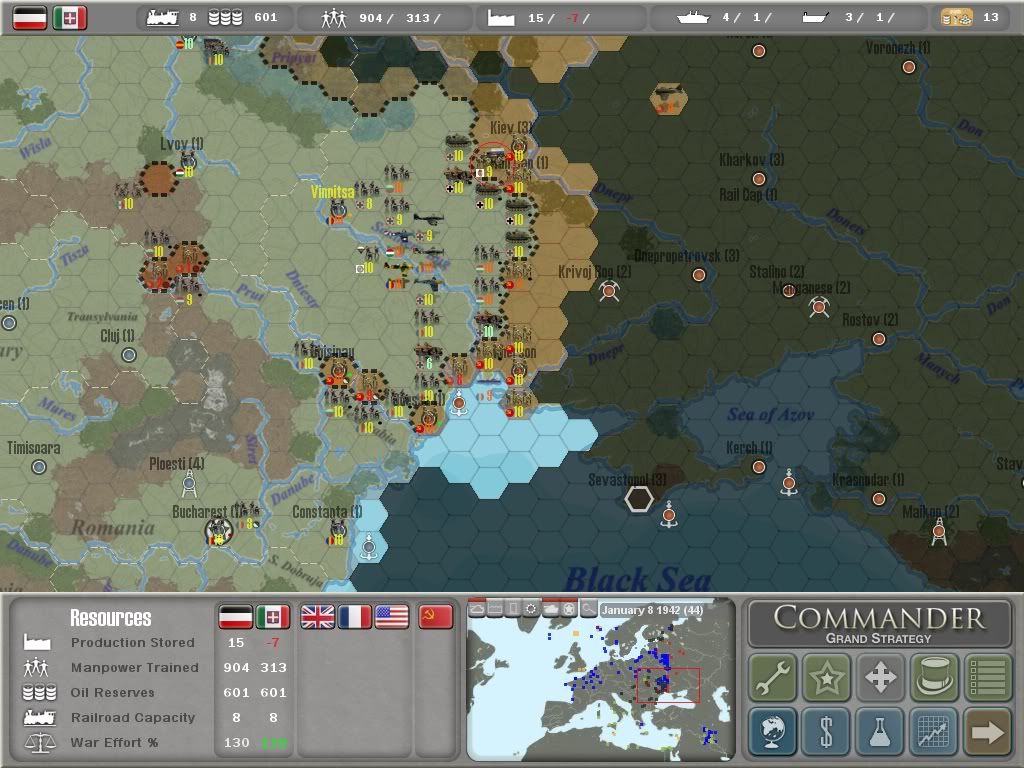Click the "Railroad Capacity" label
The image size is (1024, 768).
point(133,717)
